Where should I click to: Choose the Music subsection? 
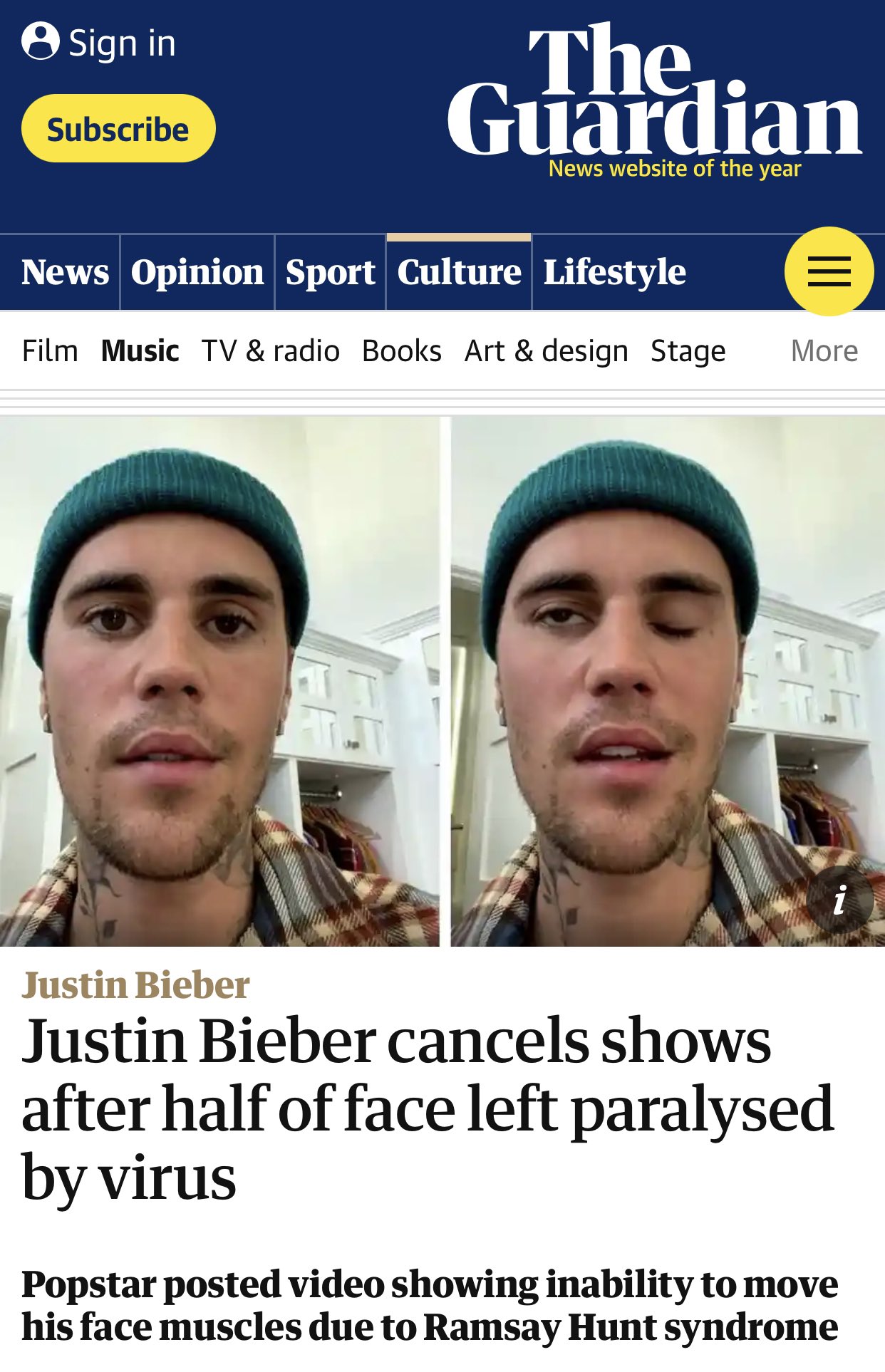[x=140, y=351]
